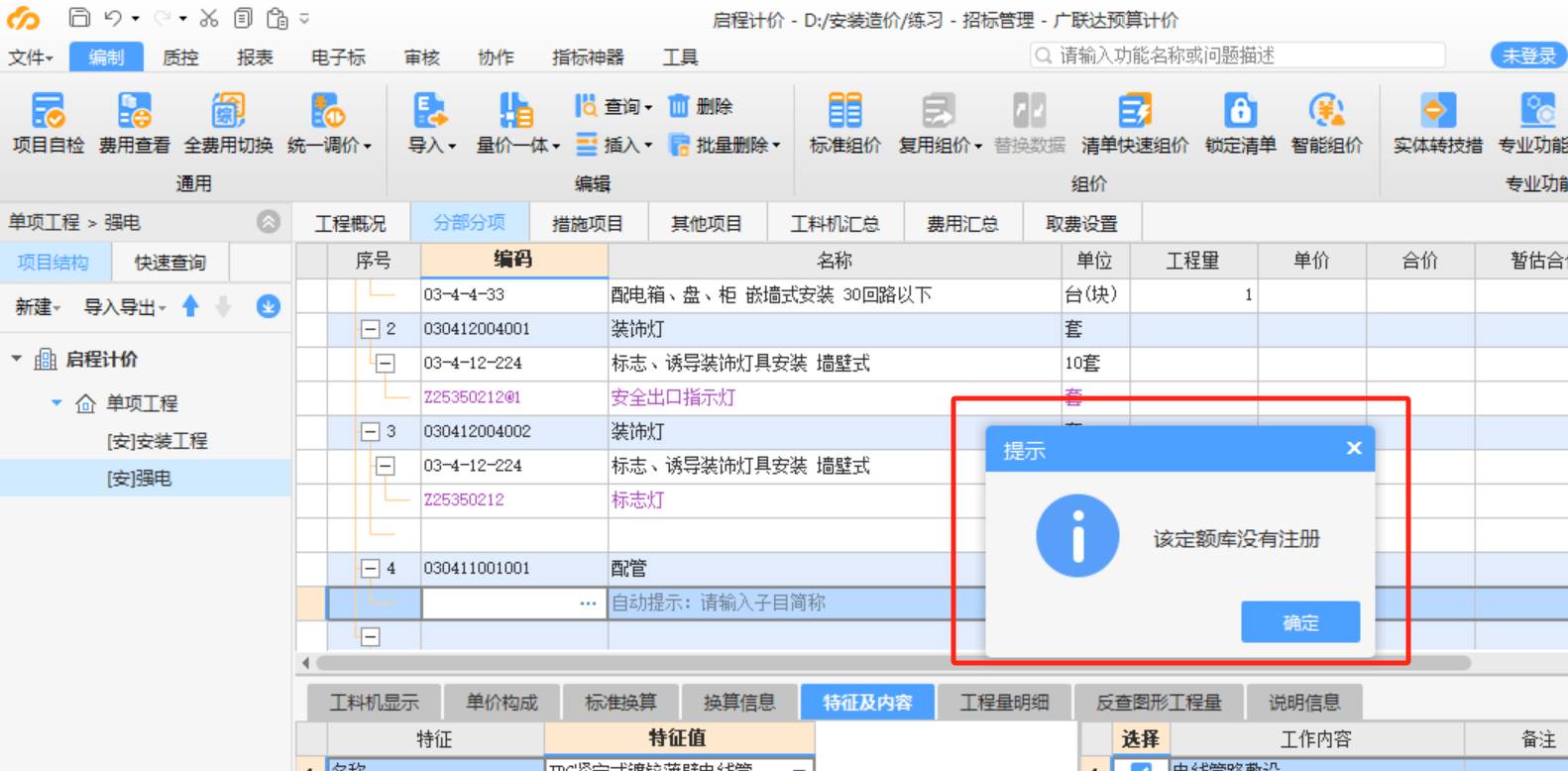Collapse row 4 配管 tree node
Screen dimensions: 1568x771
[x=370, y=569]
